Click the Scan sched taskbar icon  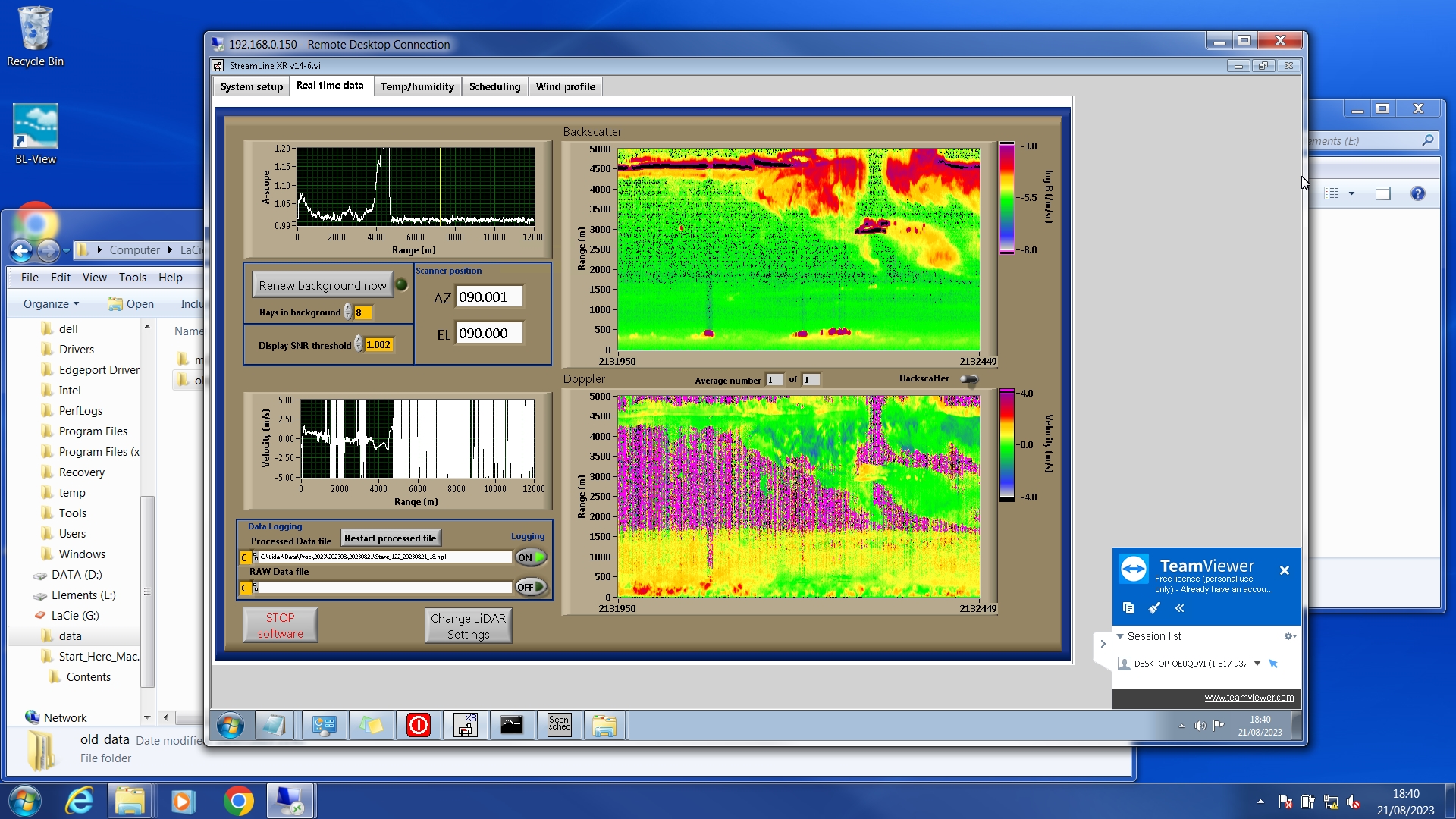pos(559,725)
